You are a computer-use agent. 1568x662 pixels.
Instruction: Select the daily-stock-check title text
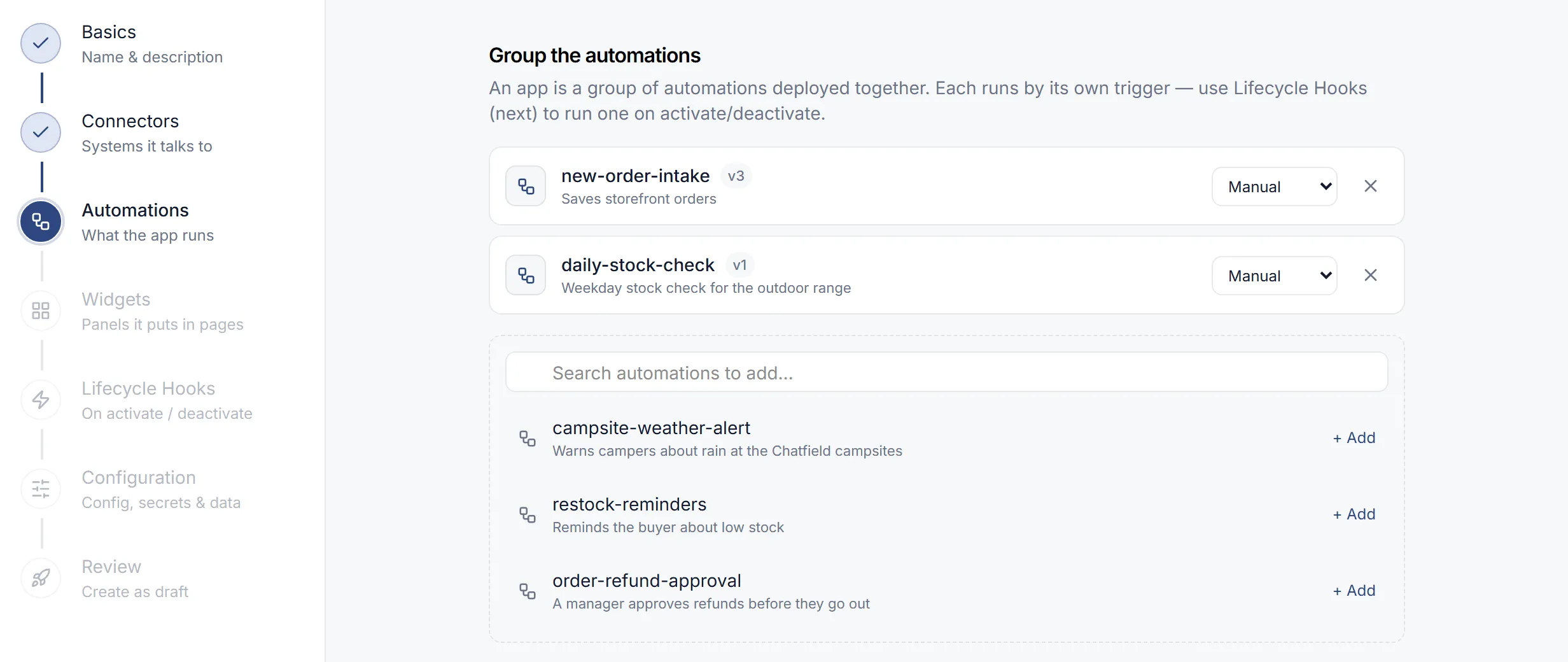(638, 265)
